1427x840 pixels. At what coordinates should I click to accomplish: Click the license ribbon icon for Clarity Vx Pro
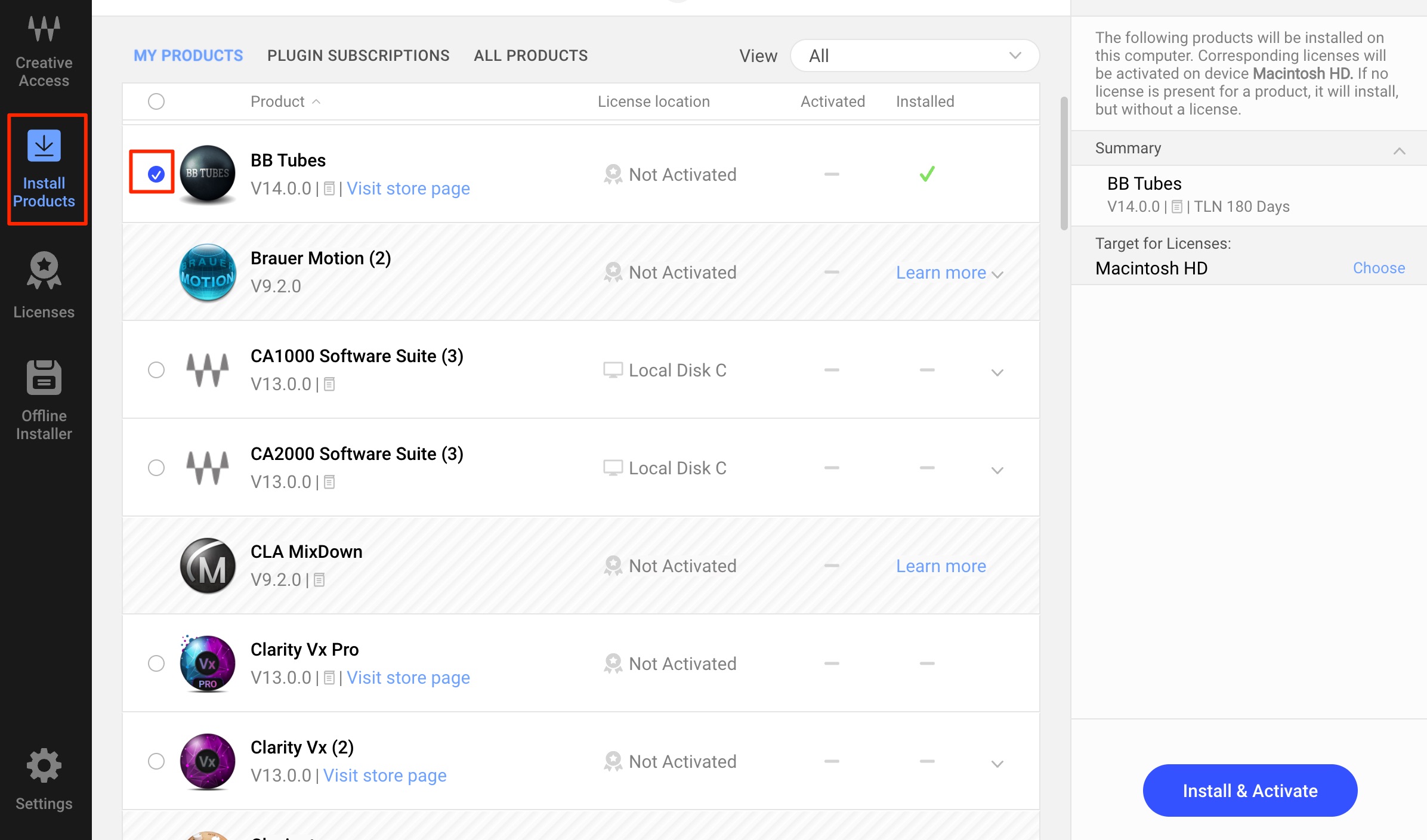coord(613,663)
